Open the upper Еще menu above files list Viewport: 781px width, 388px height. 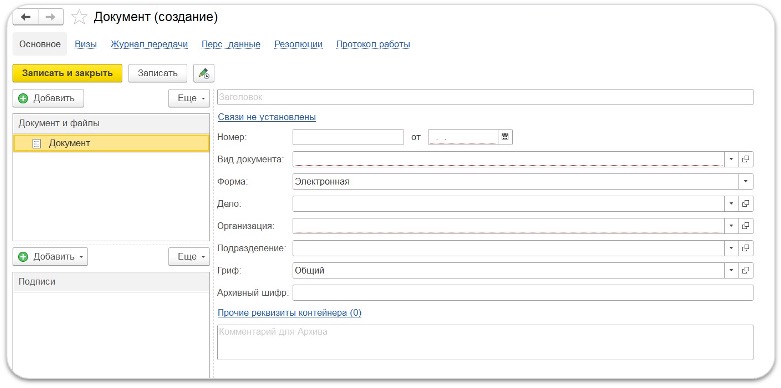coord(189,99)
